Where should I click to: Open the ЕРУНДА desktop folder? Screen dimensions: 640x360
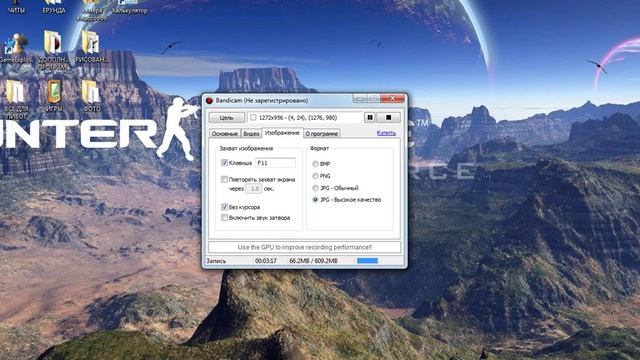tap(53, 7)
